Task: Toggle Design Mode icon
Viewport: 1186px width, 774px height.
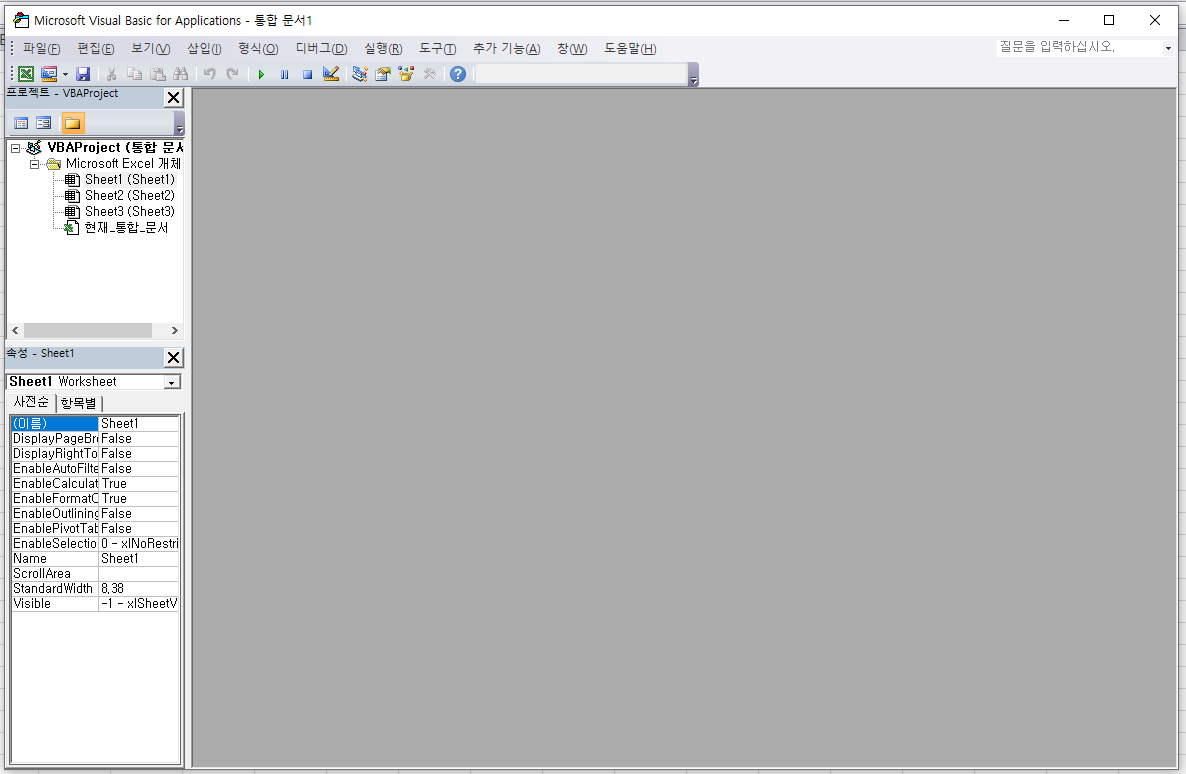Action: [331, 74]
